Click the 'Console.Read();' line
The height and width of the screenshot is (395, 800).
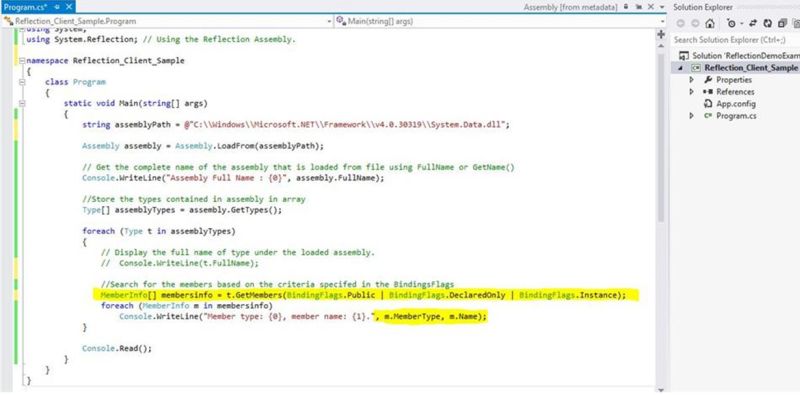(117, 349)
